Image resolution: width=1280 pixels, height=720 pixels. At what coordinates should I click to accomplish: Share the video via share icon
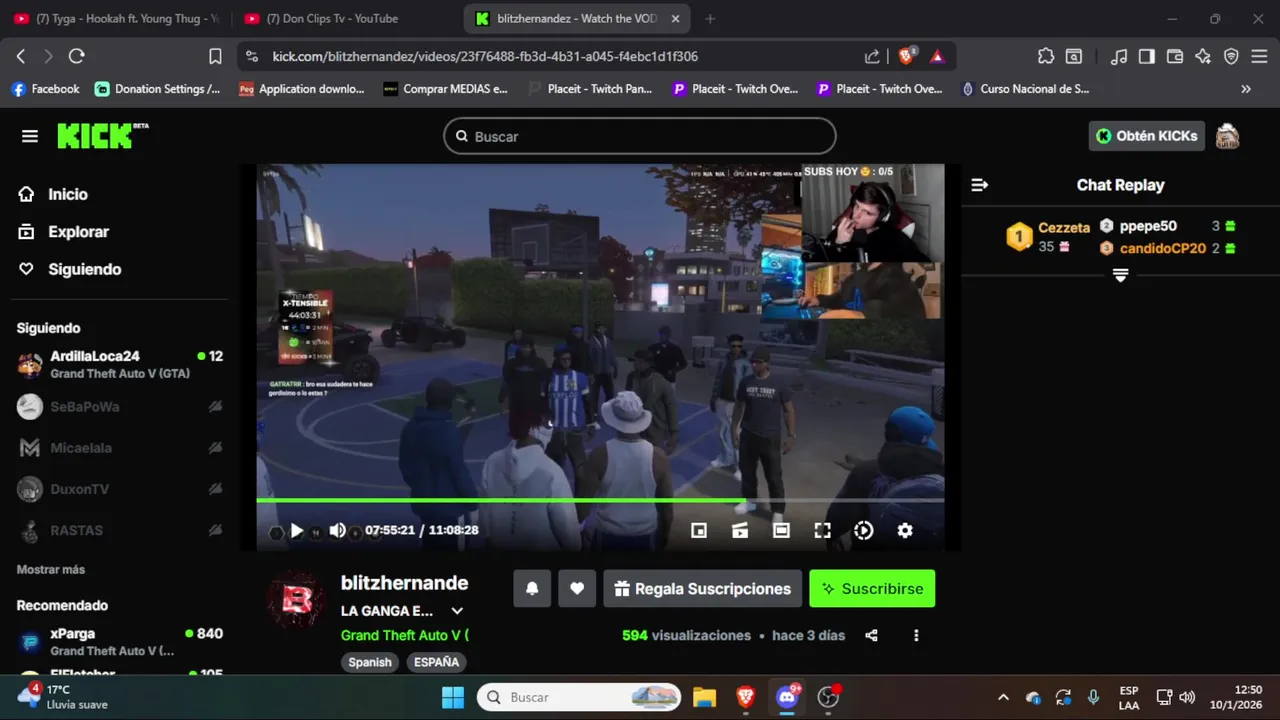871,635
